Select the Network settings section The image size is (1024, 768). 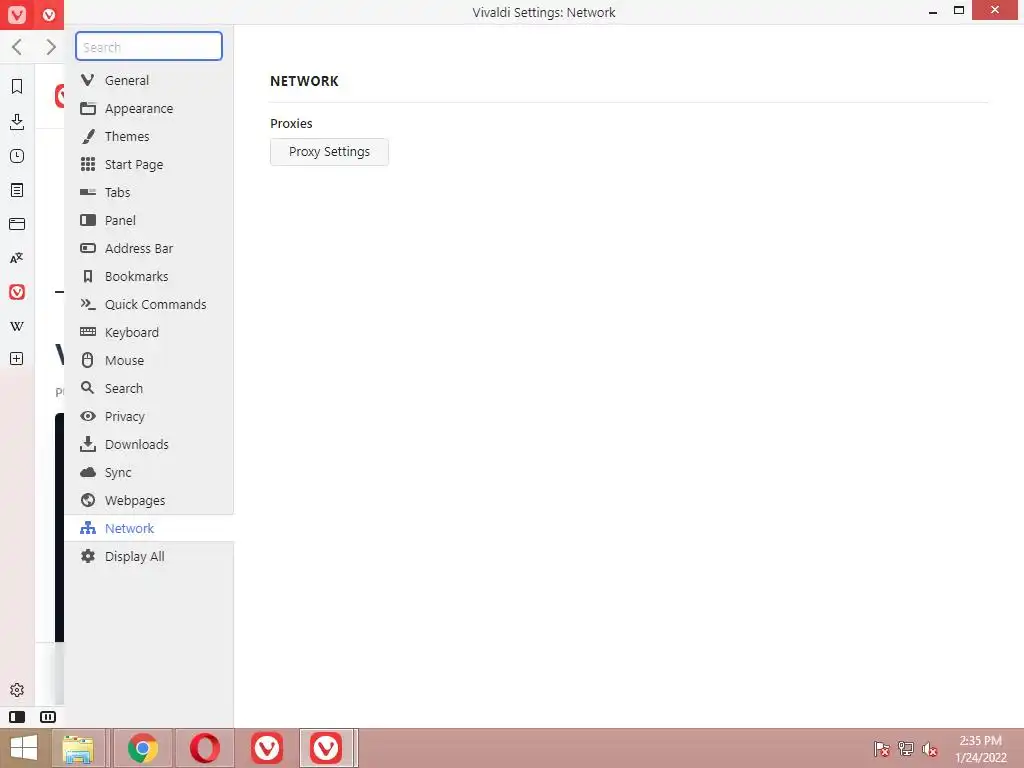(x=149, y=528)
